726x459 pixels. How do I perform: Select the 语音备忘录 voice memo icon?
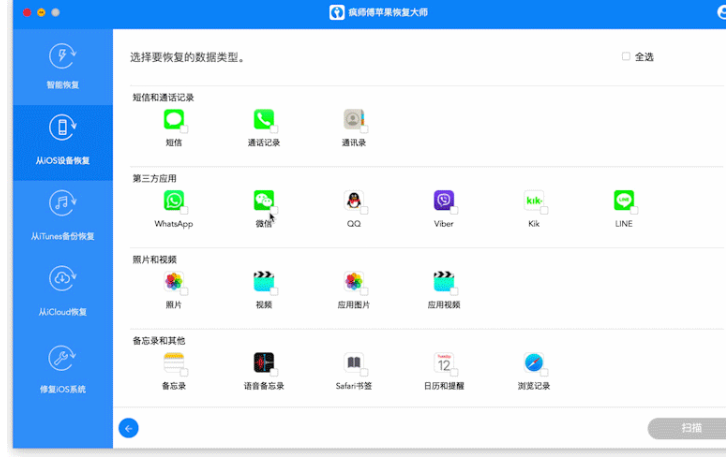pos(263,363)
